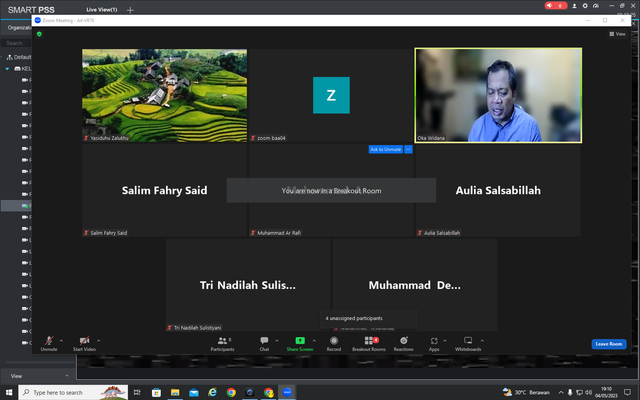Open the Windows Start menu

pyautogui.click(x=9, y=392)
